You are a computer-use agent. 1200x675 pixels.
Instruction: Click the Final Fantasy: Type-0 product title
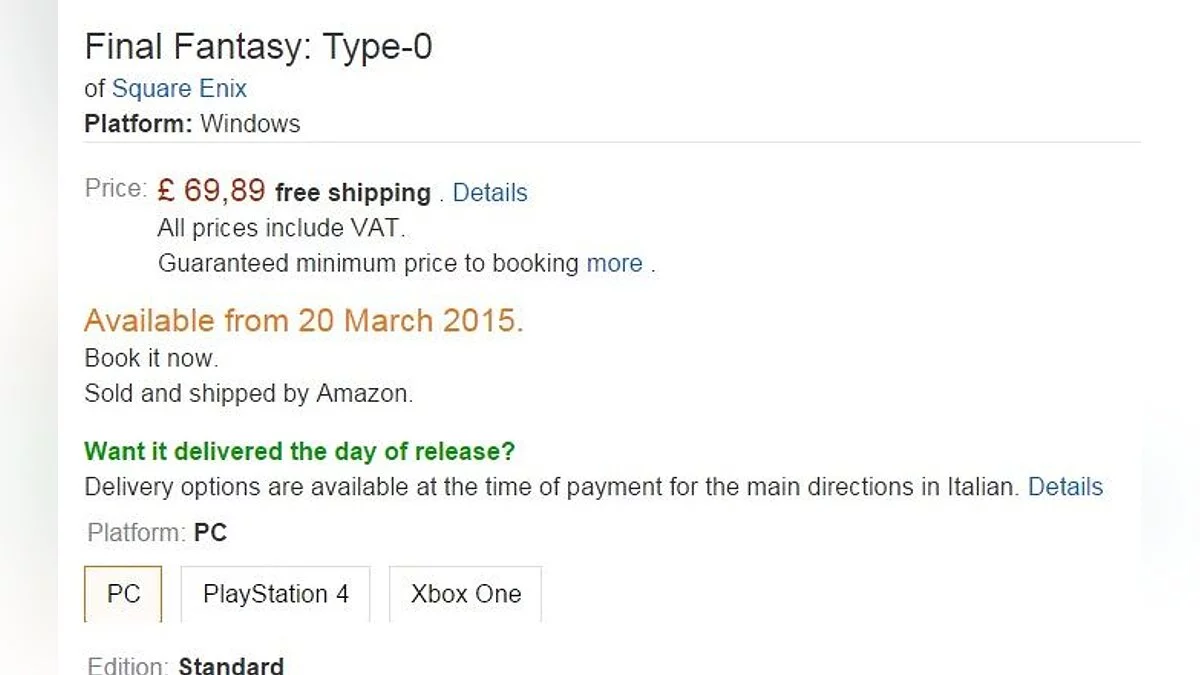coord(258,47)
